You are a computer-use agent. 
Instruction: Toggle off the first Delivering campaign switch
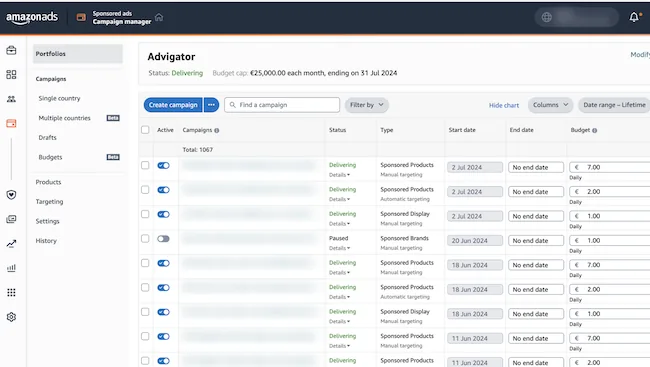pos(163,165)
